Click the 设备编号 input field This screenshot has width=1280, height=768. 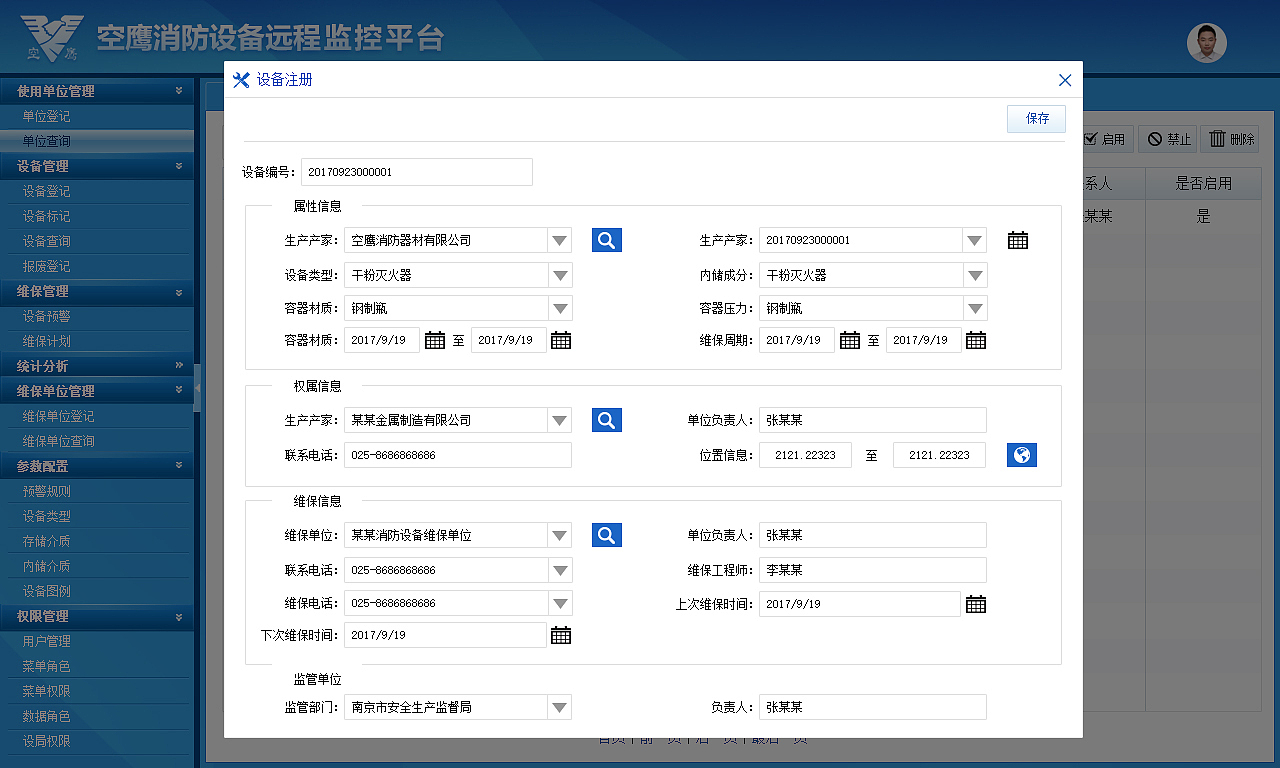416,171
